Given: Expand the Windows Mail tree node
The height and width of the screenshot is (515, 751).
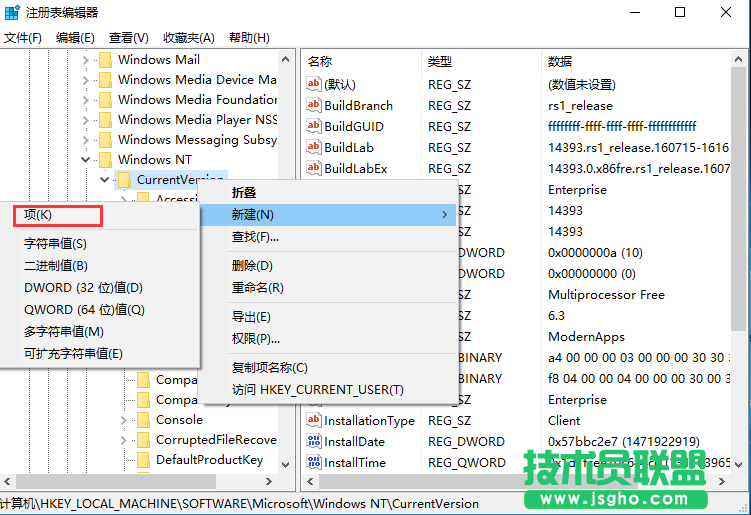Looking at the screenshot, I should (86, 60).
